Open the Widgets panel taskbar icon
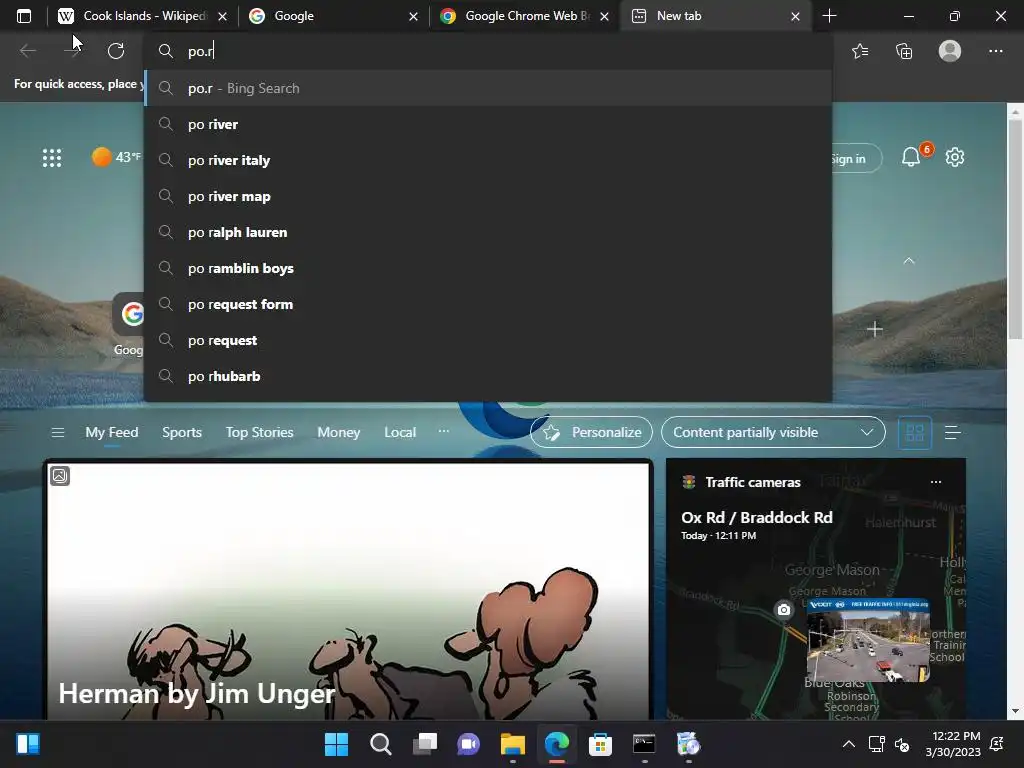Screen dimensions: 1024x768 tap(28, 744)
